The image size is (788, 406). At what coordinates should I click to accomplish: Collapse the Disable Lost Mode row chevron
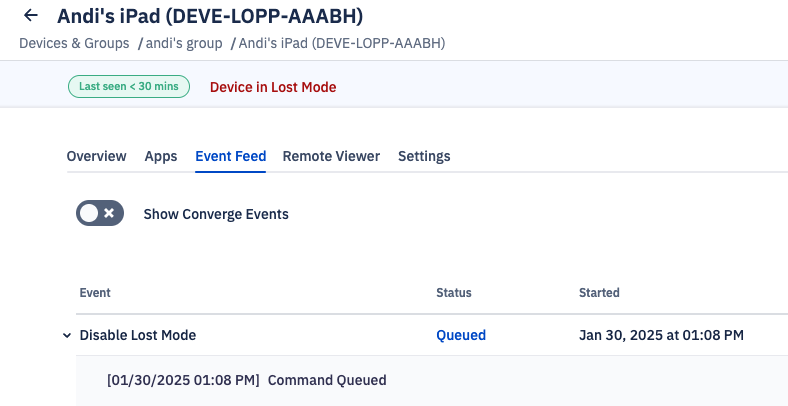pos(67,336)
